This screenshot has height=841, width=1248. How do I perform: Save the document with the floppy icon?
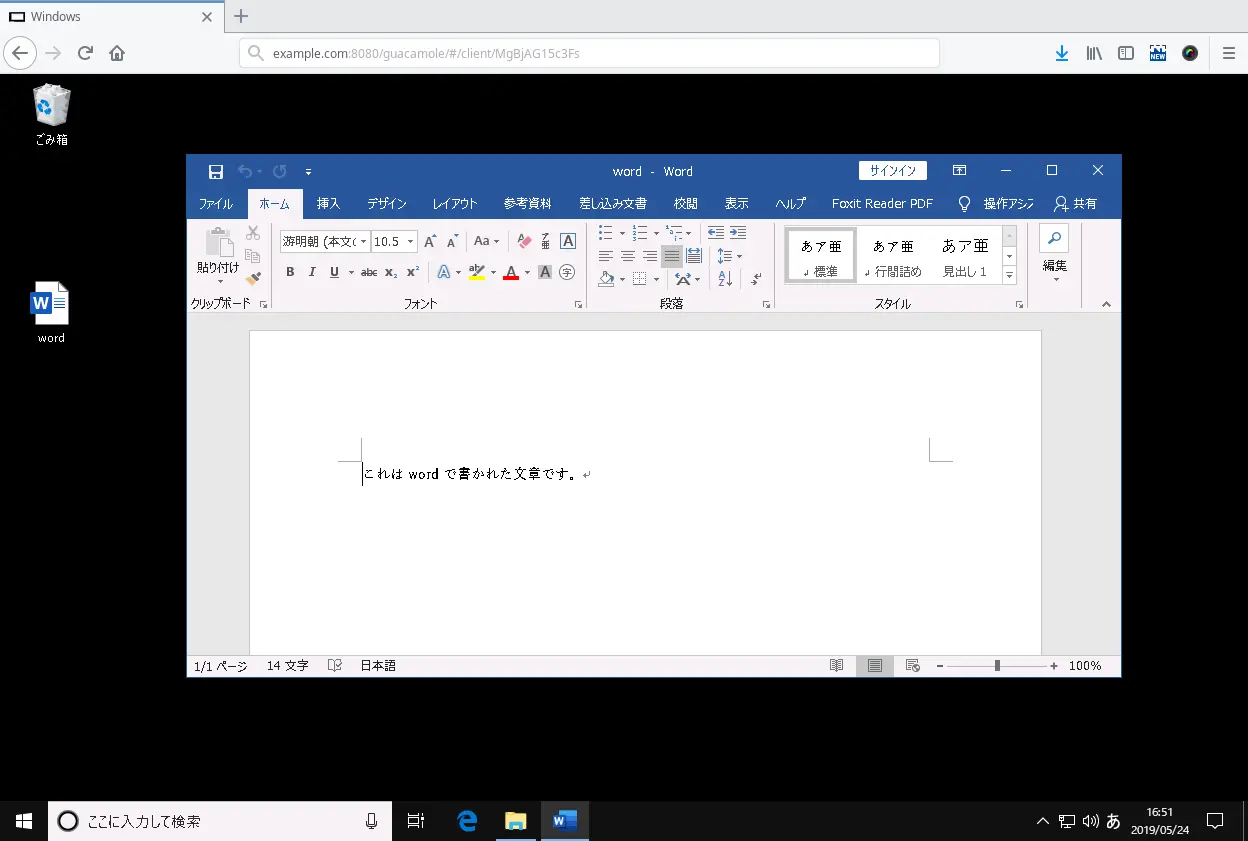click(x=216, y=171)
